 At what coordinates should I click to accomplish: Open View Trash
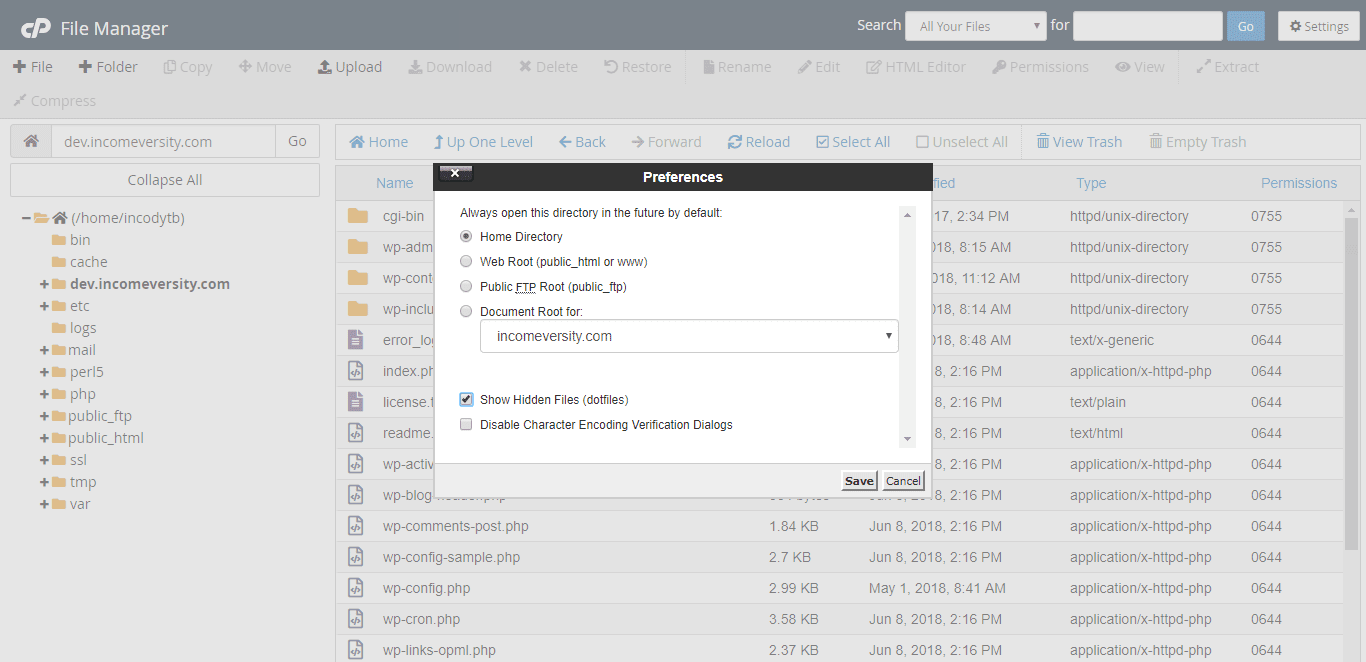click(1043, 142)
